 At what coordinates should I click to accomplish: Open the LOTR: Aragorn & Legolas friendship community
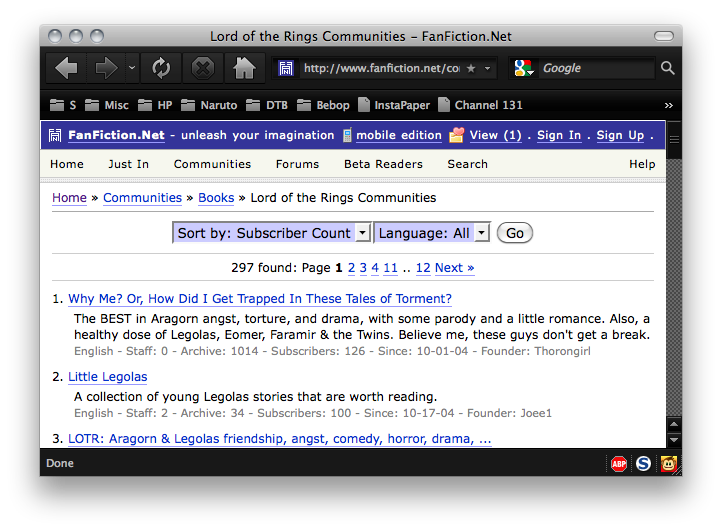click(279, 438)
